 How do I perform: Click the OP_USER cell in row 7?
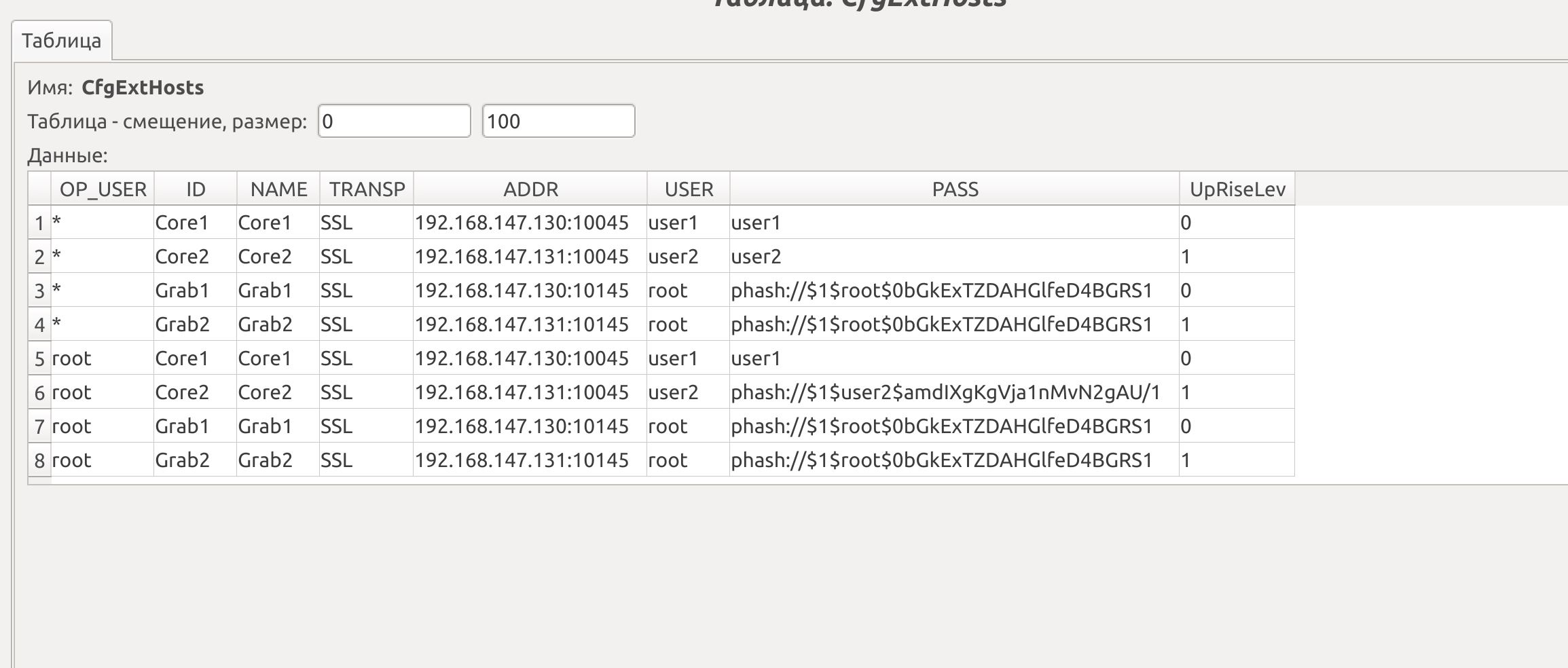103,426
